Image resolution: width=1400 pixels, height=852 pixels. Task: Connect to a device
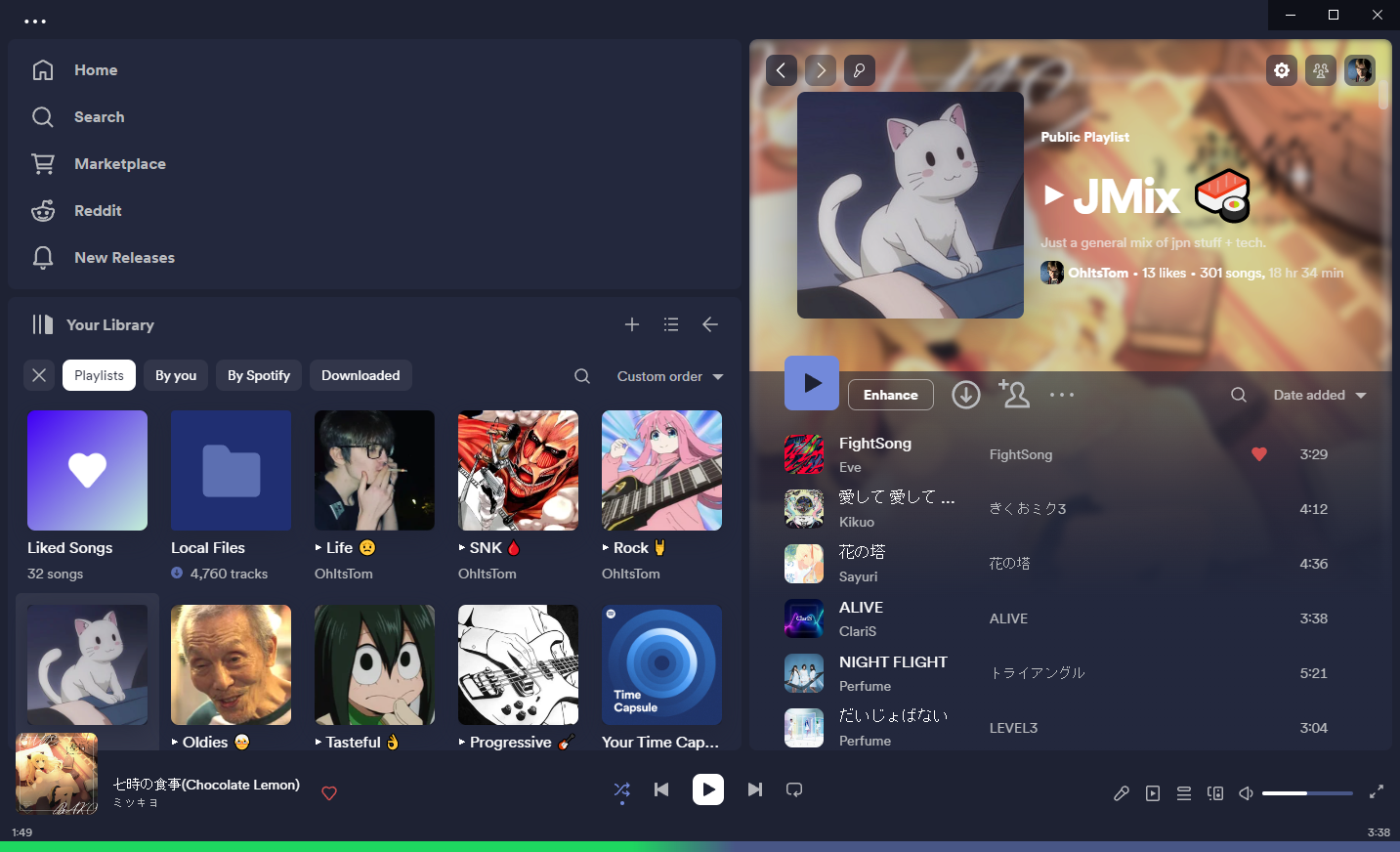pyautogui.click(x=1215, y=793)
